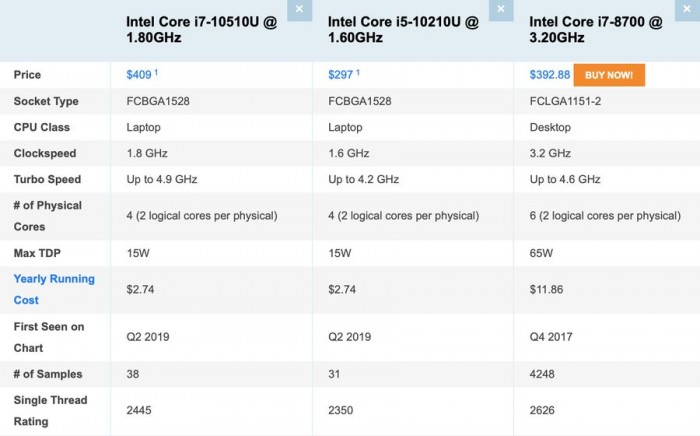Click the footnote marker beside $297

point(358,72)
